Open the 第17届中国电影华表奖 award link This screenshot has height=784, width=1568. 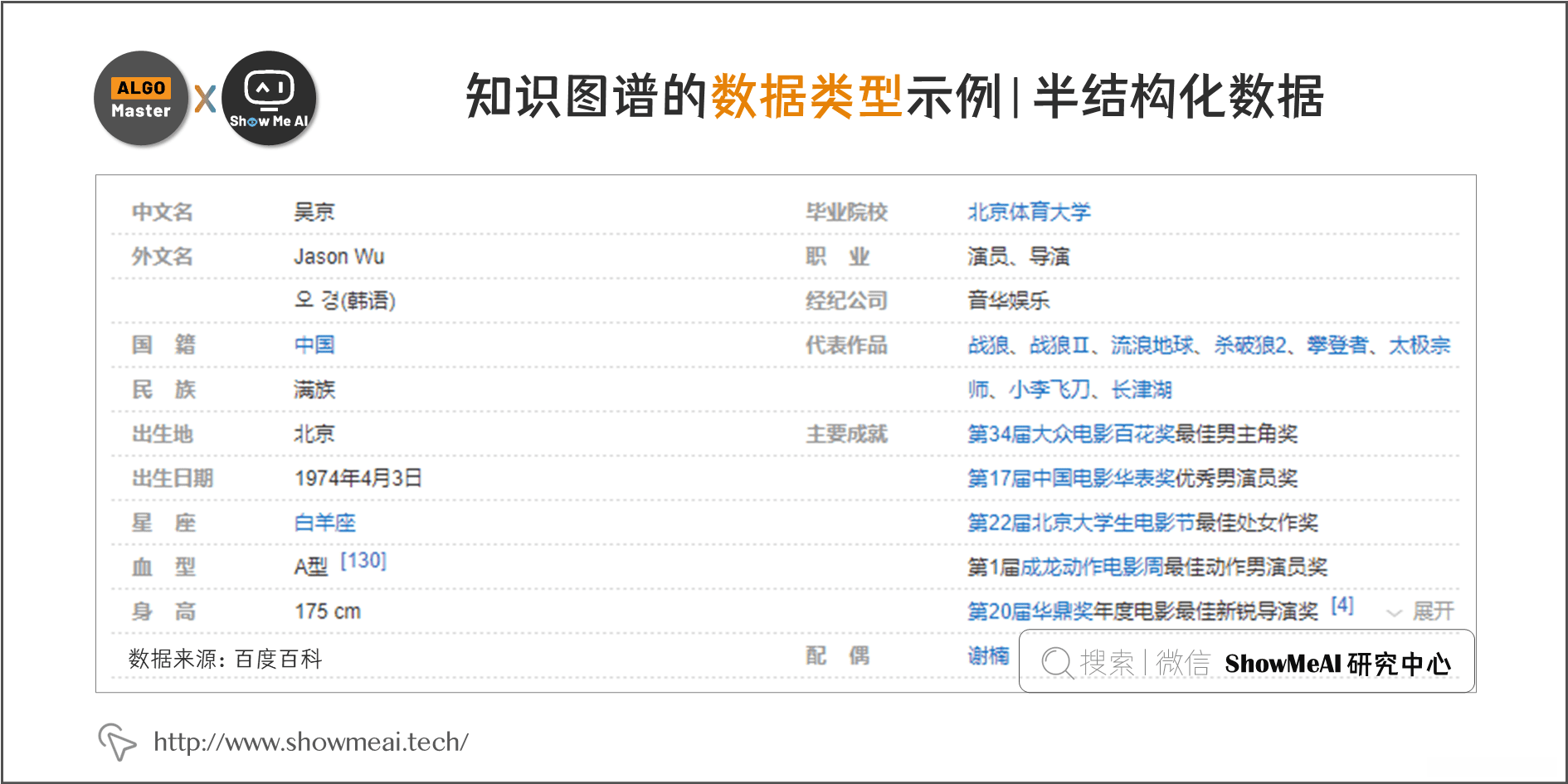(1071, 479)
